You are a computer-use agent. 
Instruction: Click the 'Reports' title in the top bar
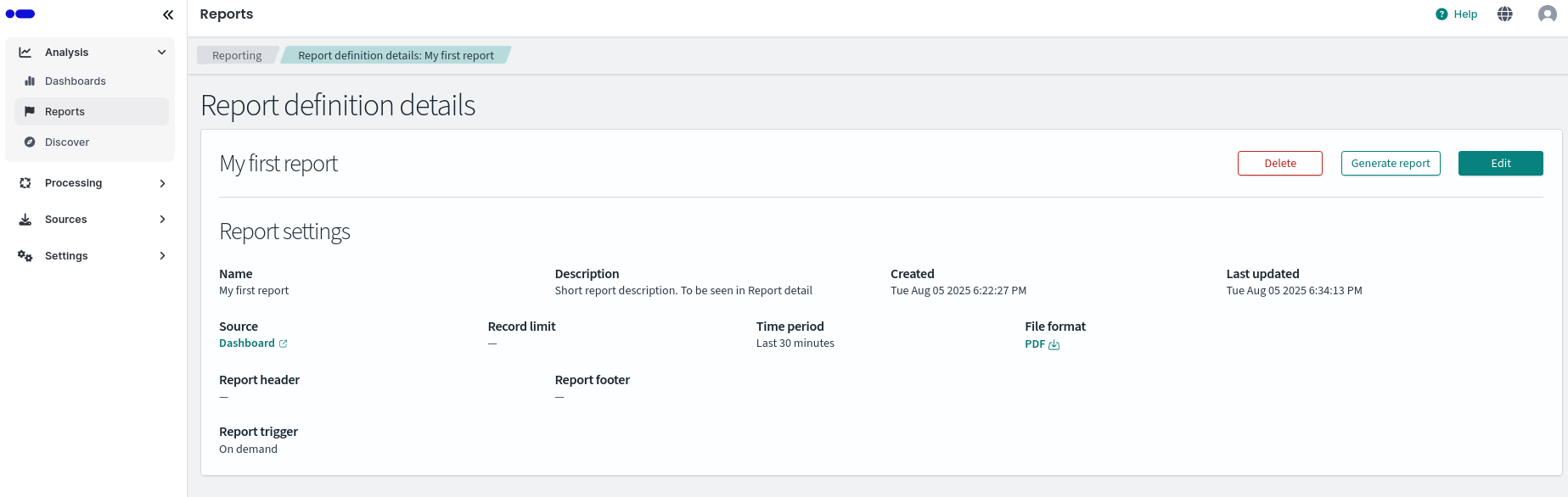227,14
